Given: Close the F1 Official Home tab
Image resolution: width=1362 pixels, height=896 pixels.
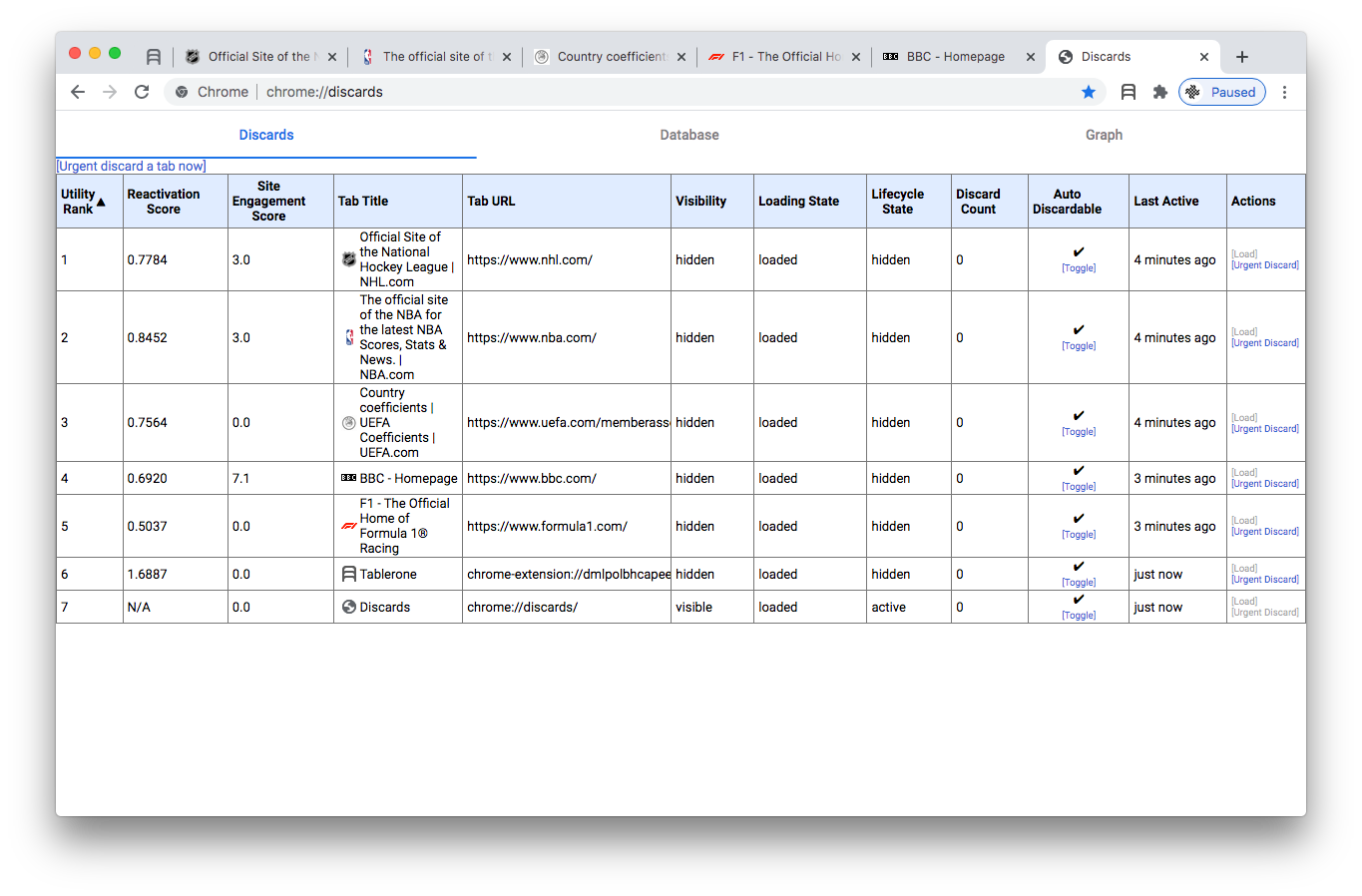Looking at the screenshot, I should [856, 57].
